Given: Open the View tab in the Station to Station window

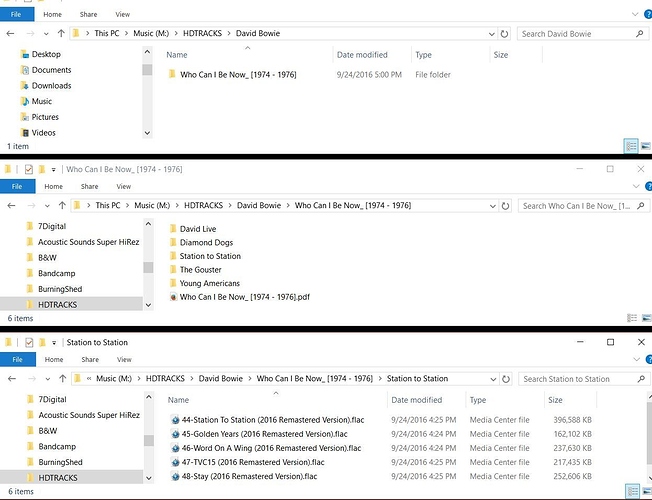Looking at the screenshot, I should pyautogui.click(x=124, y=359).
